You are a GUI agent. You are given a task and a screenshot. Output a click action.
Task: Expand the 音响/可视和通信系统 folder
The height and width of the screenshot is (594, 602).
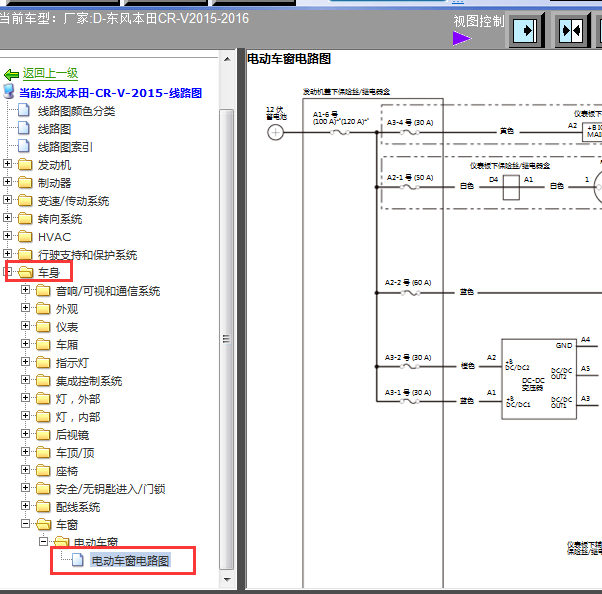coord(25,290)
